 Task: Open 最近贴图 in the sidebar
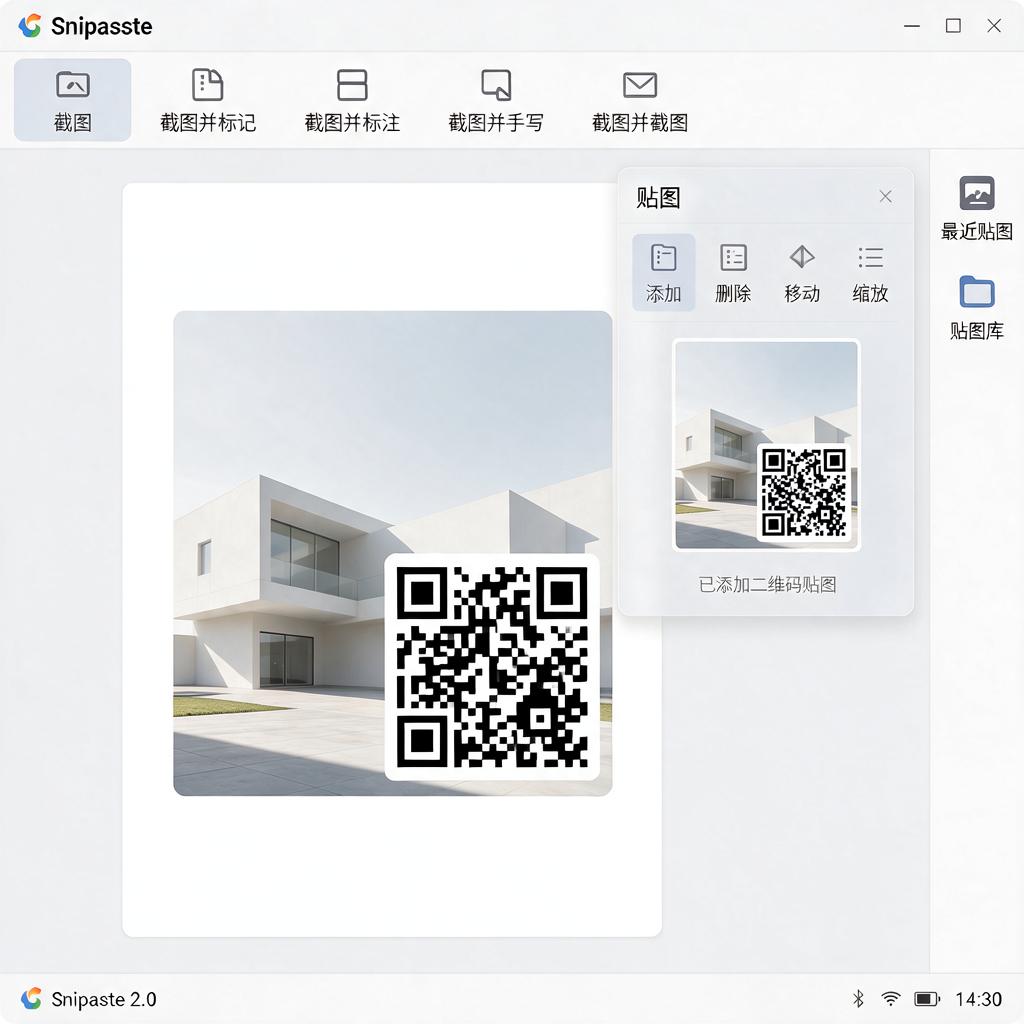976,208
